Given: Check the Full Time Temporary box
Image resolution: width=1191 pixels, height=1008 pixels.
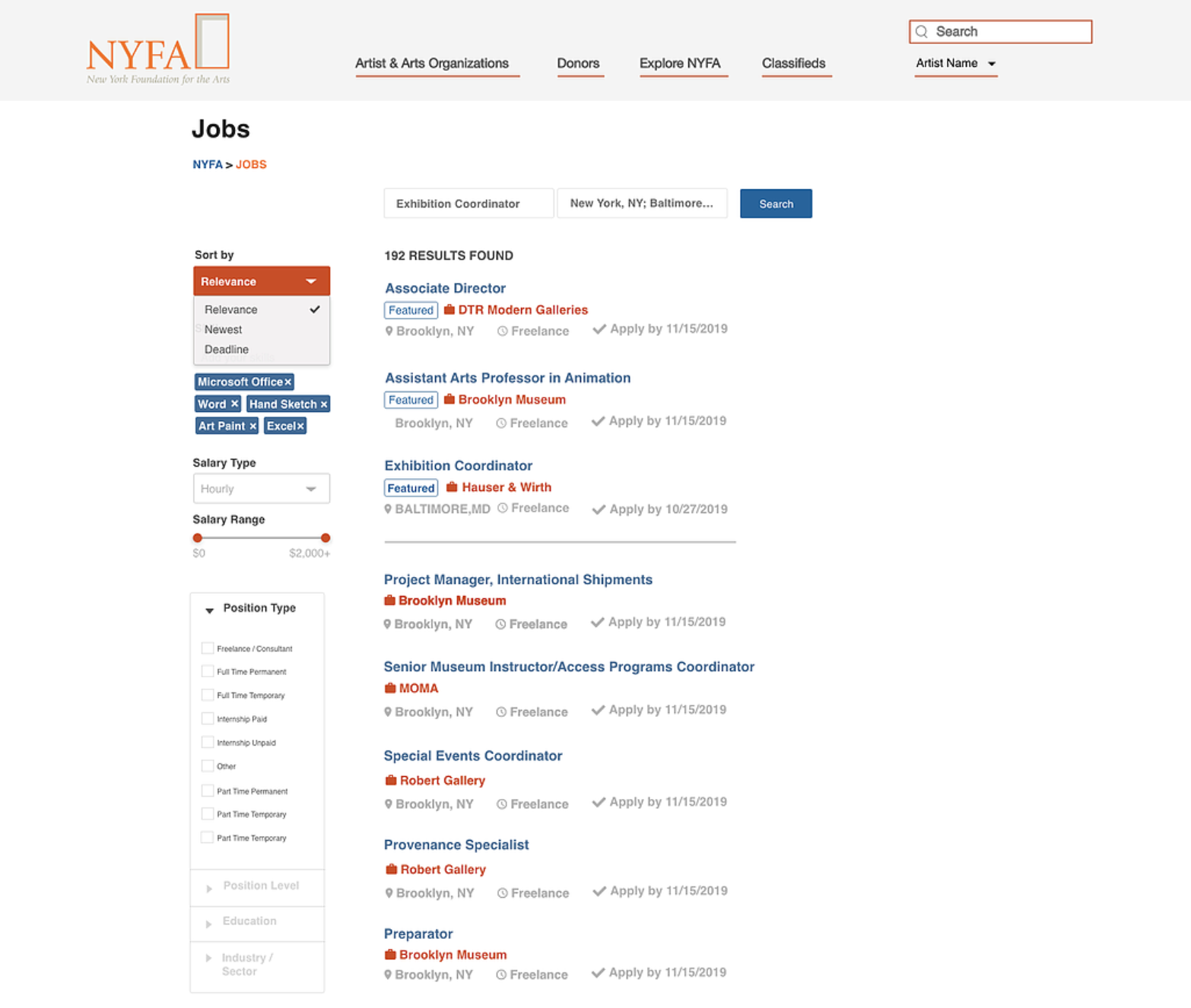Looking at the screenshot, I should pos(207,695).
